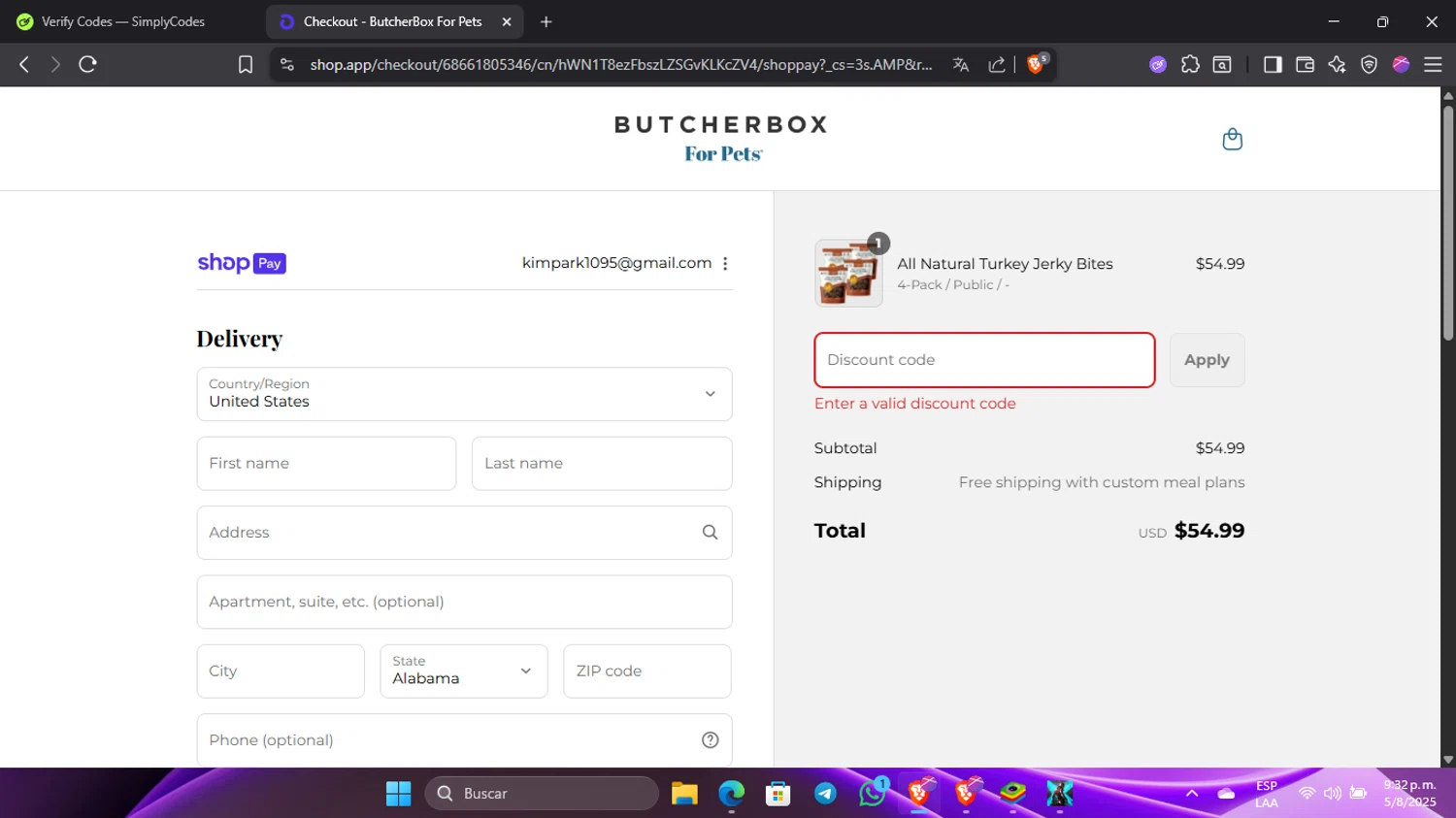Show hidden system tray icons chevron
This screenshot has width=1456, height=818.
(1192, 793)
